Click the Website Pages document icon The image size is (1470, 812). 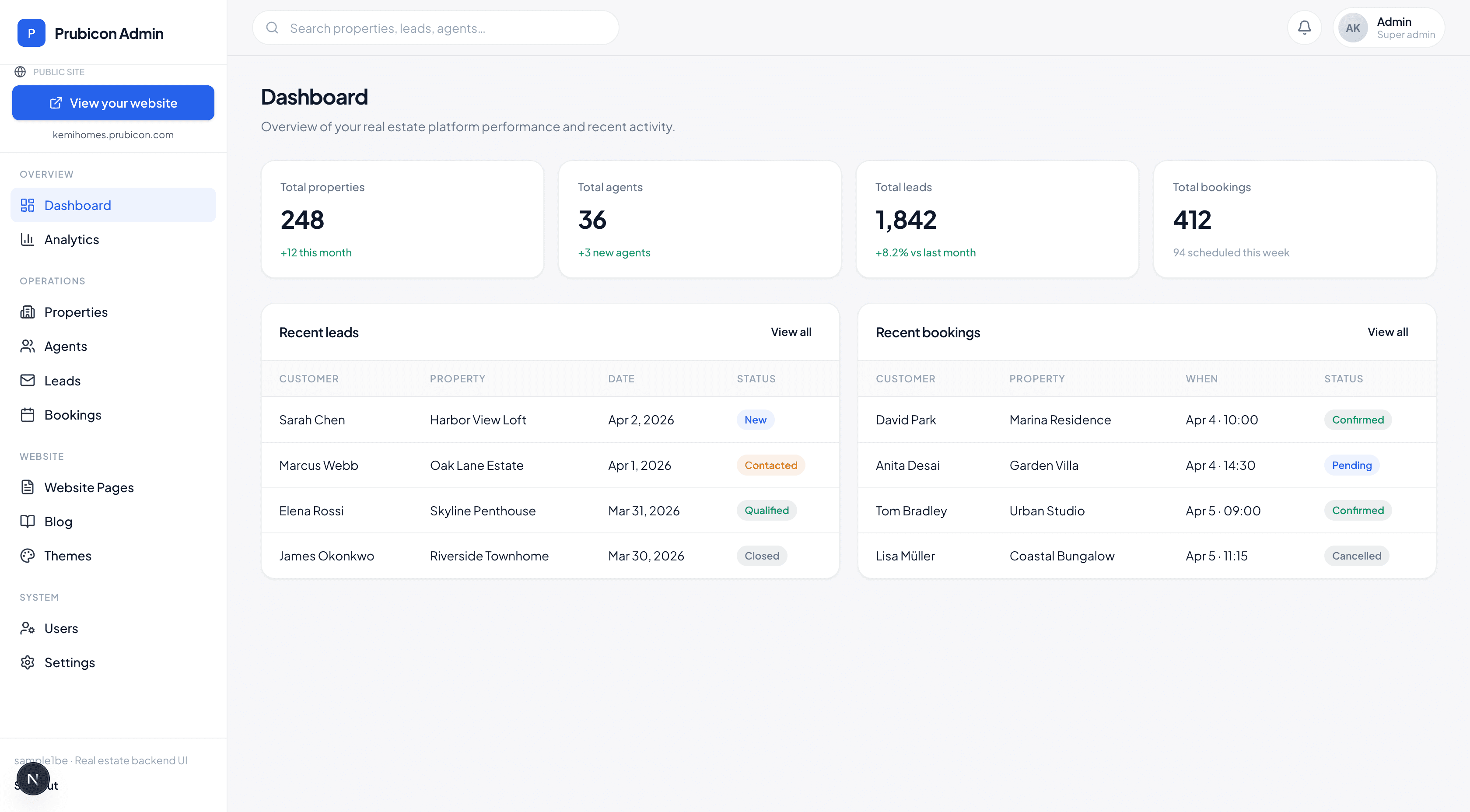pyautogui.click(x=28, y=487)
